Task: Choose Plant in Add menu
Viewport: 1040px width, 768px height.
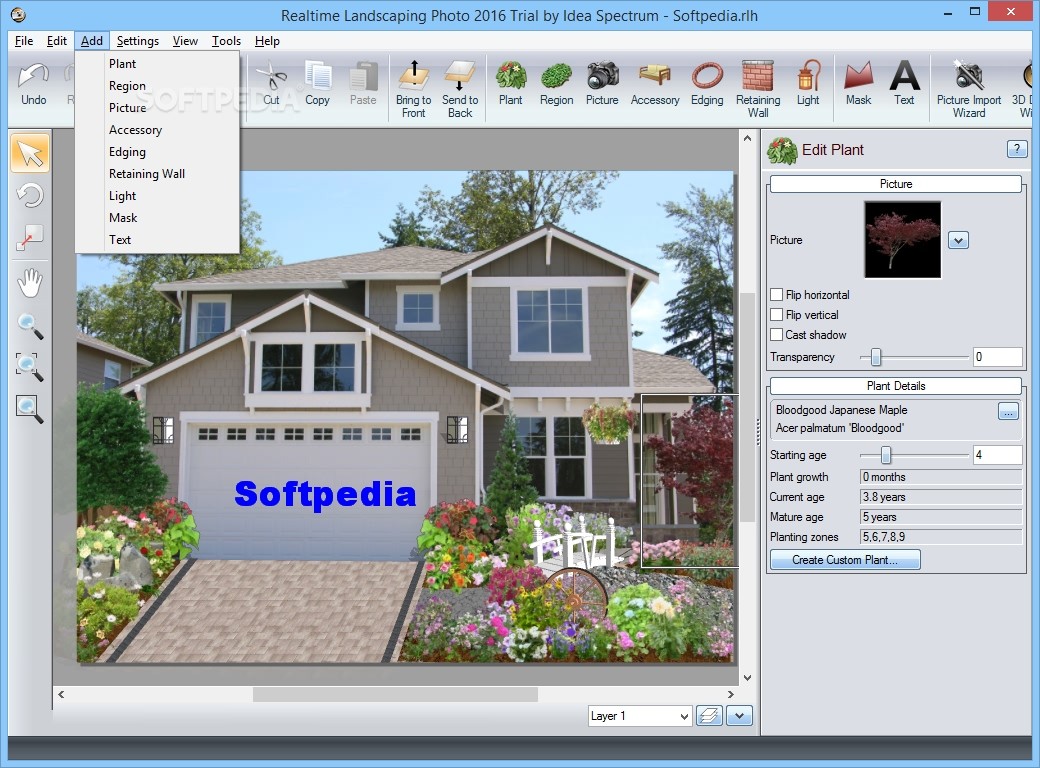Action: (x=157, y=64)
